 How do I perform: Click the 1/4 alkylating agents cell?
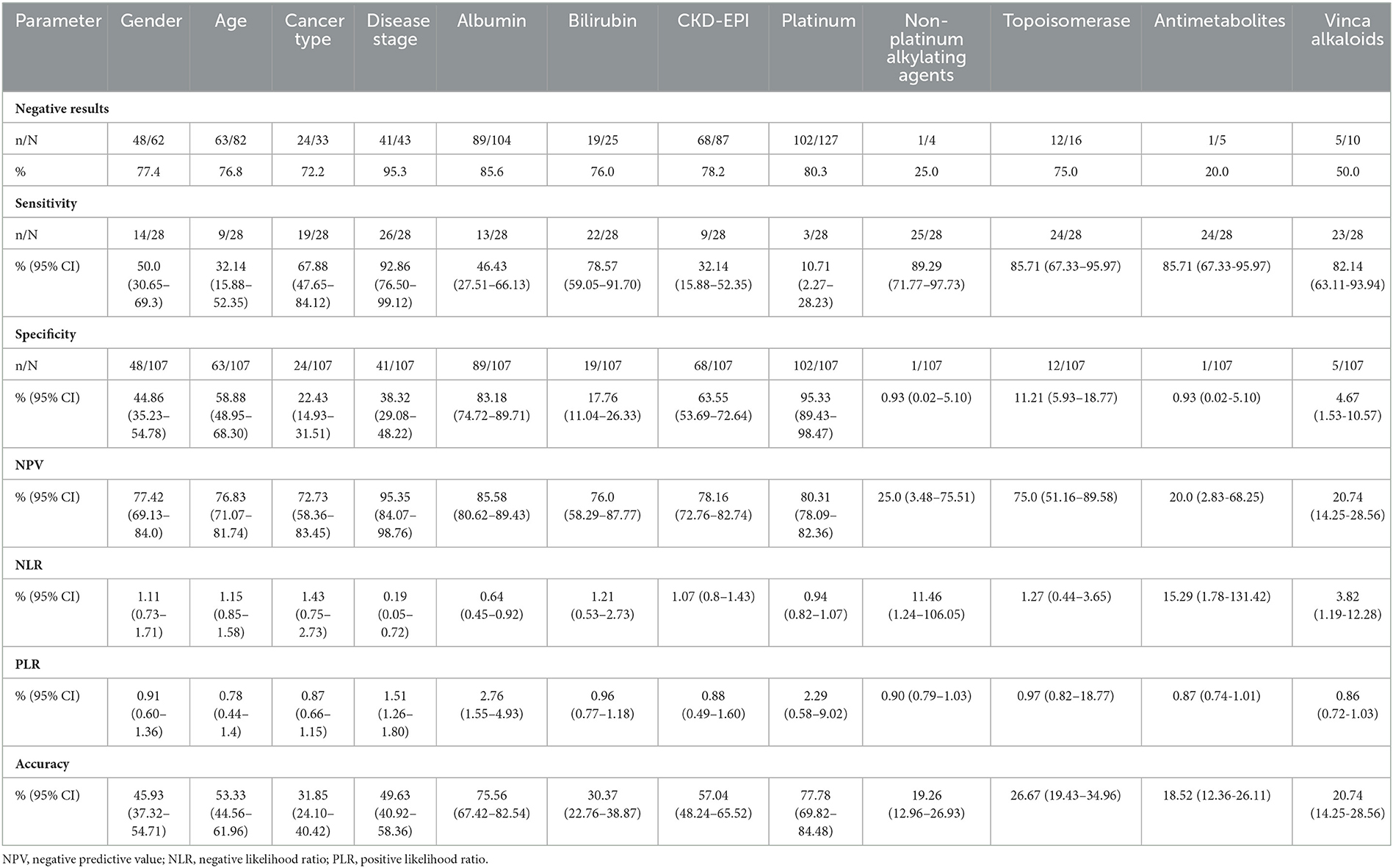[926, 140]
